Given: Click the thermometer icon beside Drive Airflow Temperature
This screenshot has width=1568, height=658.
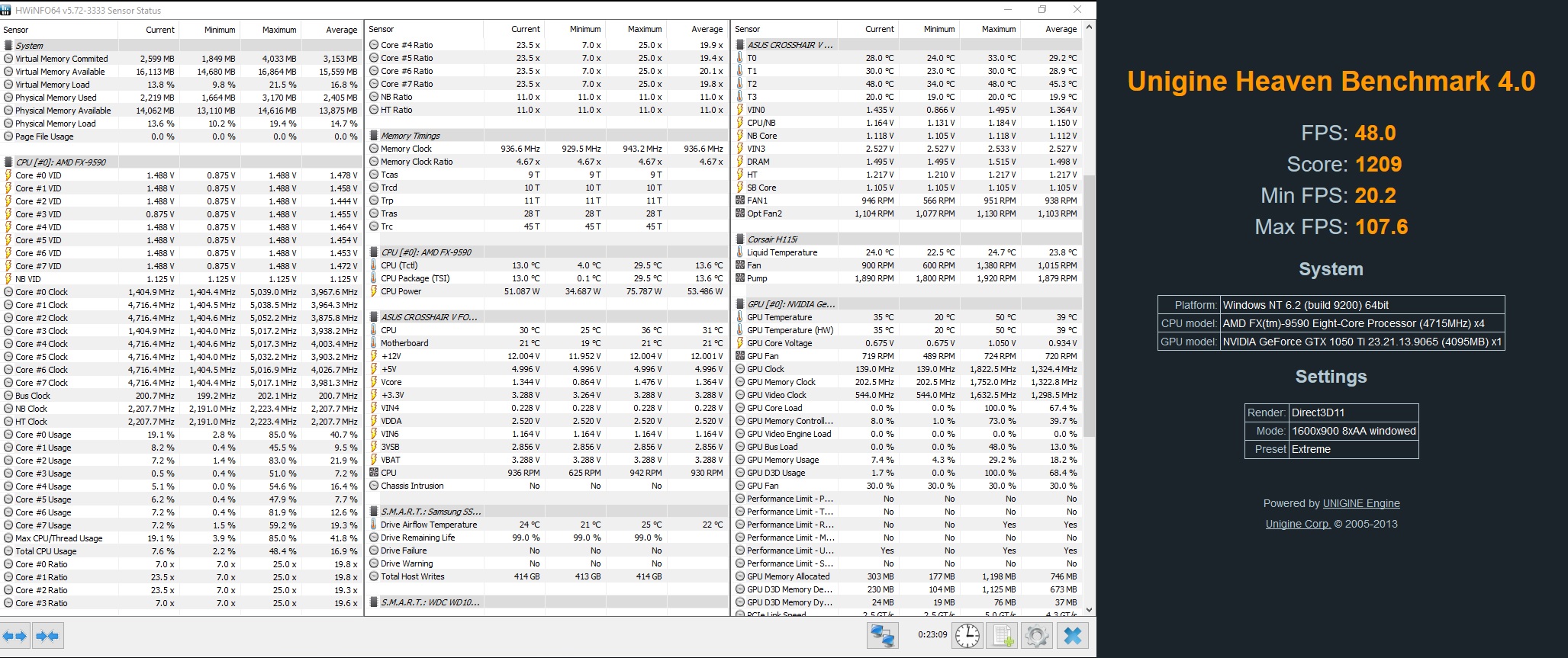Looking at the screenshot, I should [x=374, y=525].
